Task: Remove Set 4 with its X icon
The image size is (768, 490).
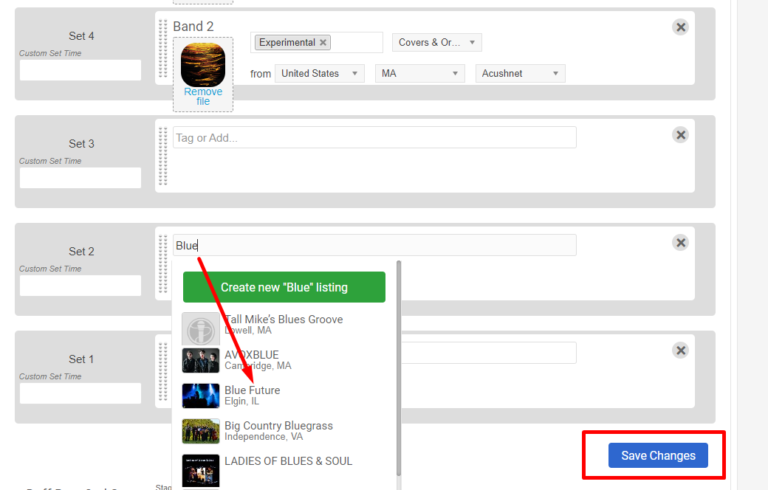Action: point(680,27)
